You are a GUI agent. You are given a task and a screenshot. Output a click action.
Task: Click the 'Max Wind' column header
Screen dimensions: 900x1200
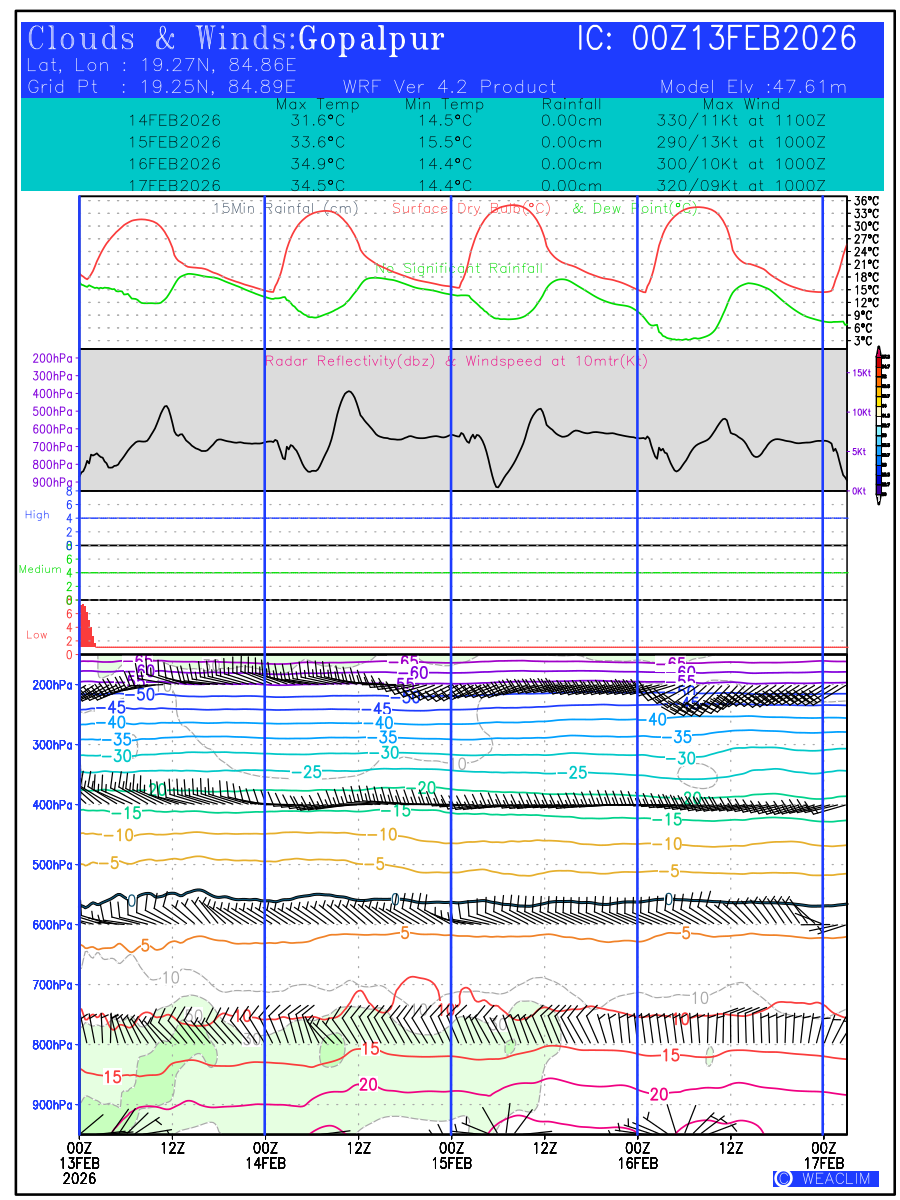point(741,104)
